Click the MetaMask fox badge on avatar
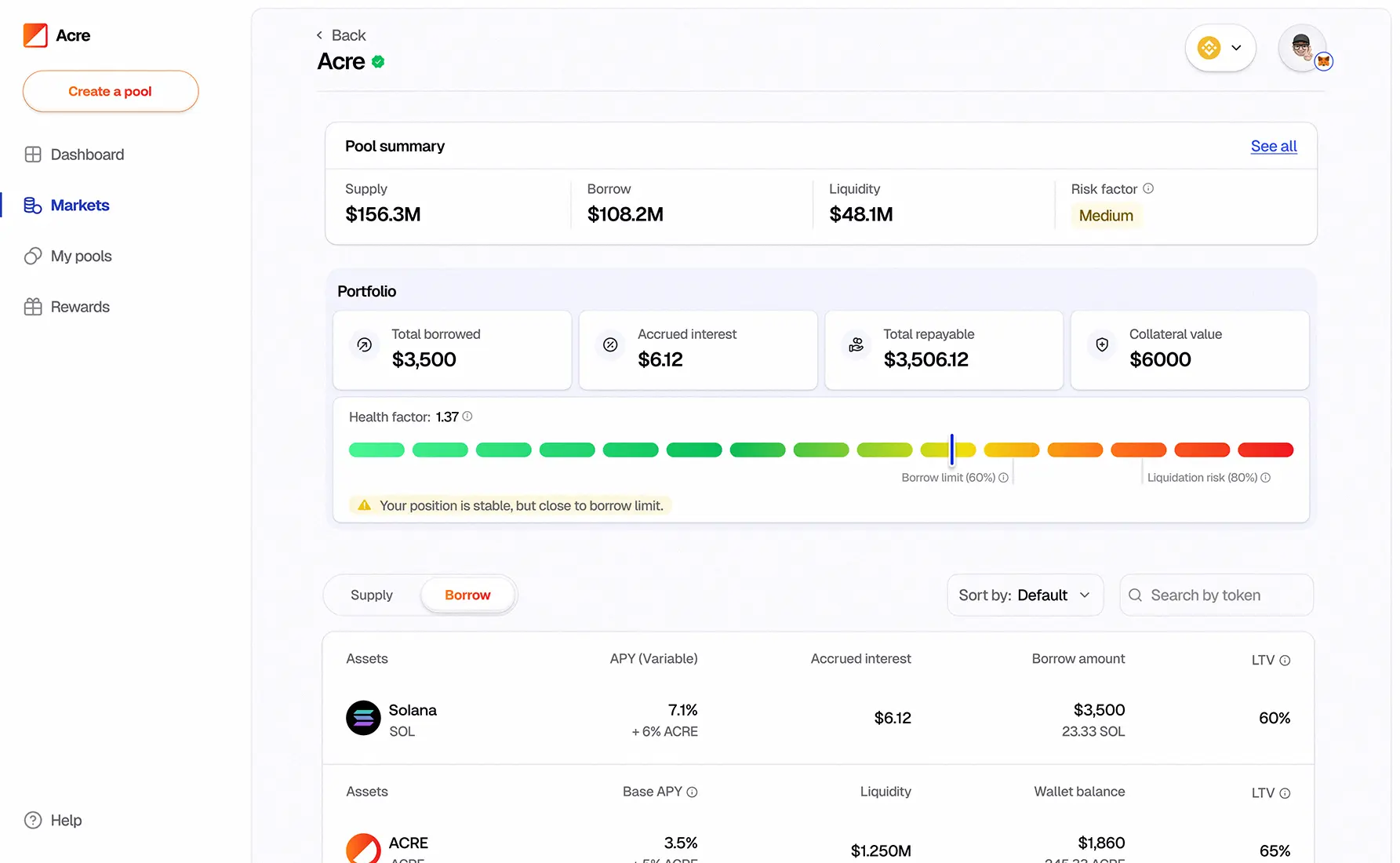 click(x=1324, y=61)
